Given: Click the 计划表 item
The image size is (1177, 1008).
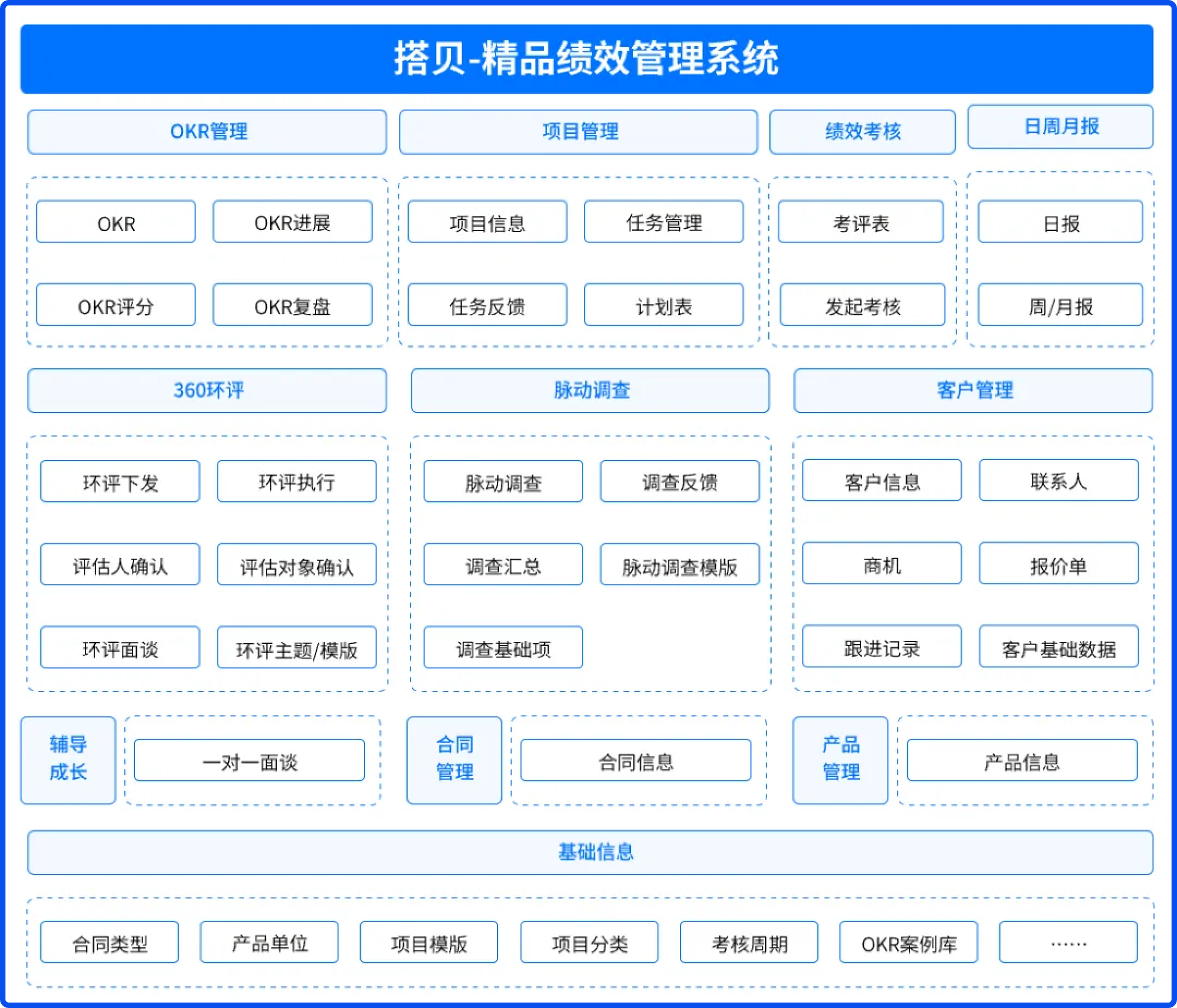Looking at the screenshot, I should click(x=665, y=305).
